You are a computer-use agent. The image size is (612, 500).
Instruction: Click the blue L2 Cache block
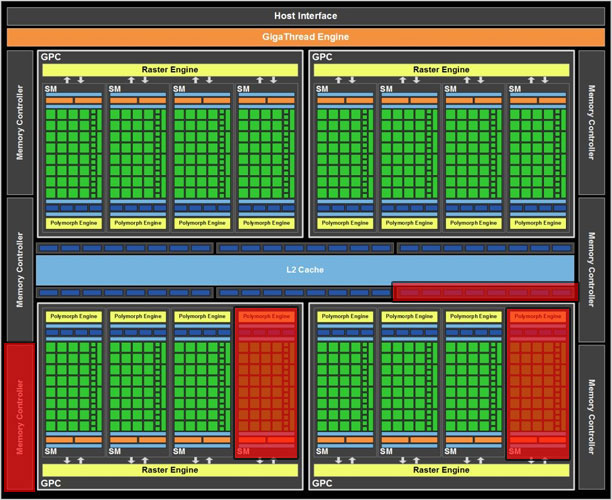tap(305, 269)
